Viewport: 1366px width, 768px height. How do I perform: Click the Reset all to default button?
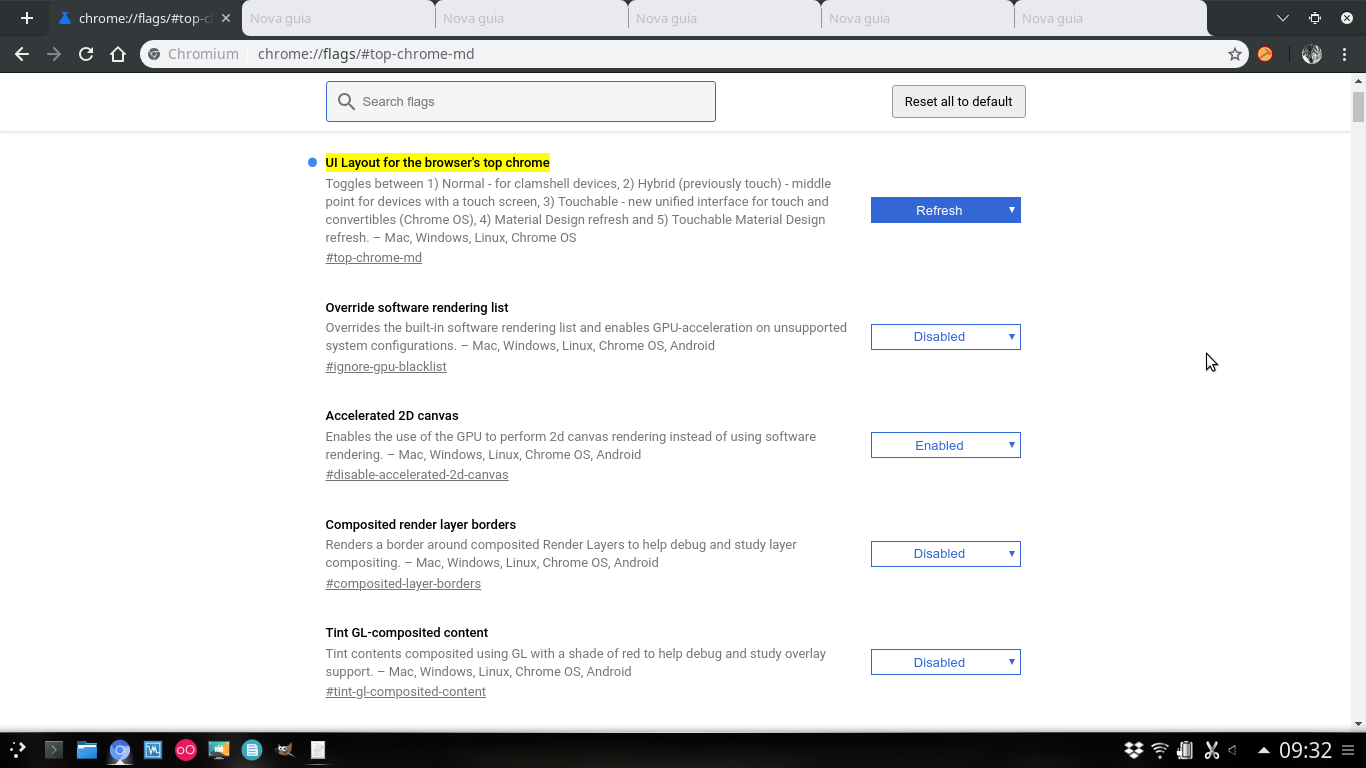957,101
